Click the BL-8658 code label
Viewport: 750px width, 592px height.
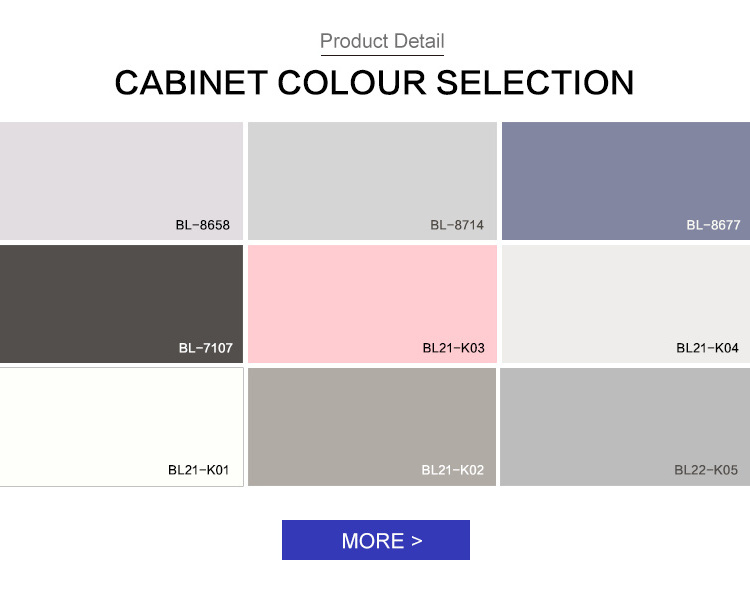click(203, 225)
